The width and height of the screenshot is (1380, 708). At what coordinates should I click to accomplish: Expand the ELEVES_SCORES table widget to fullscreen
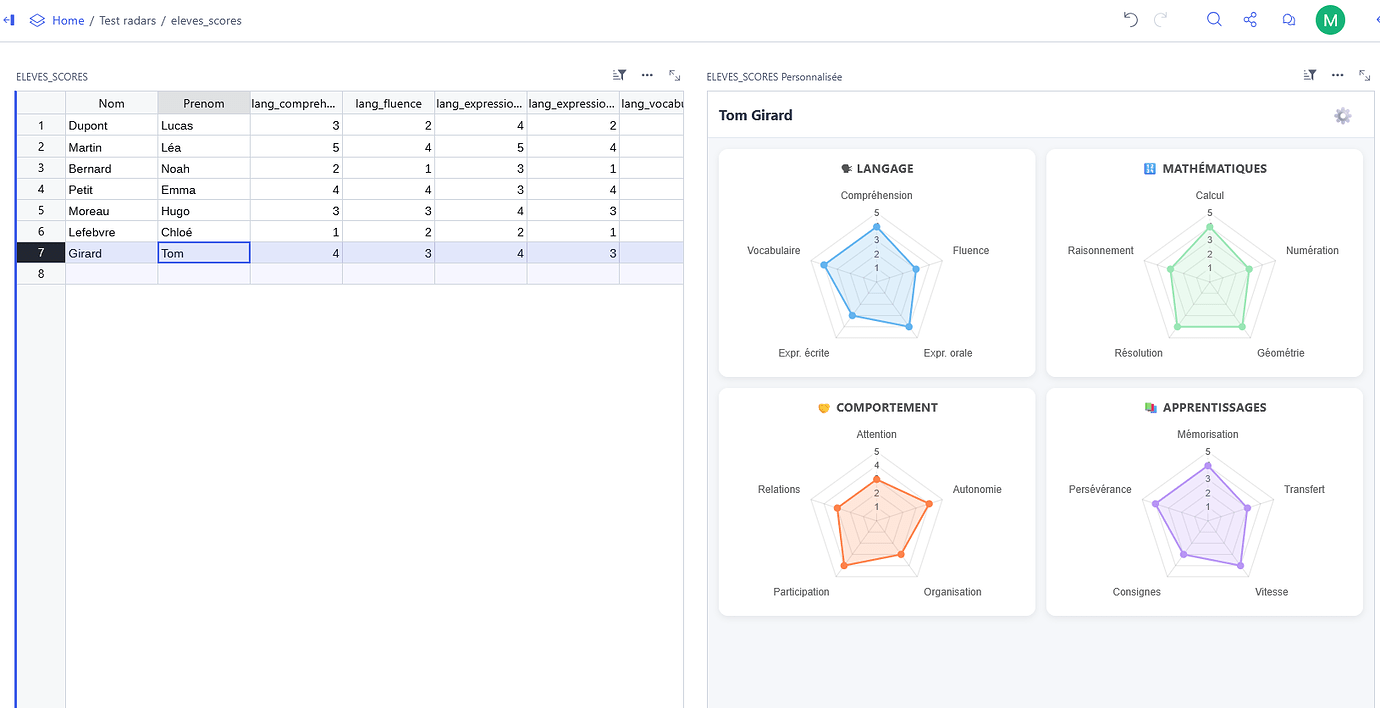coord(675,75)
